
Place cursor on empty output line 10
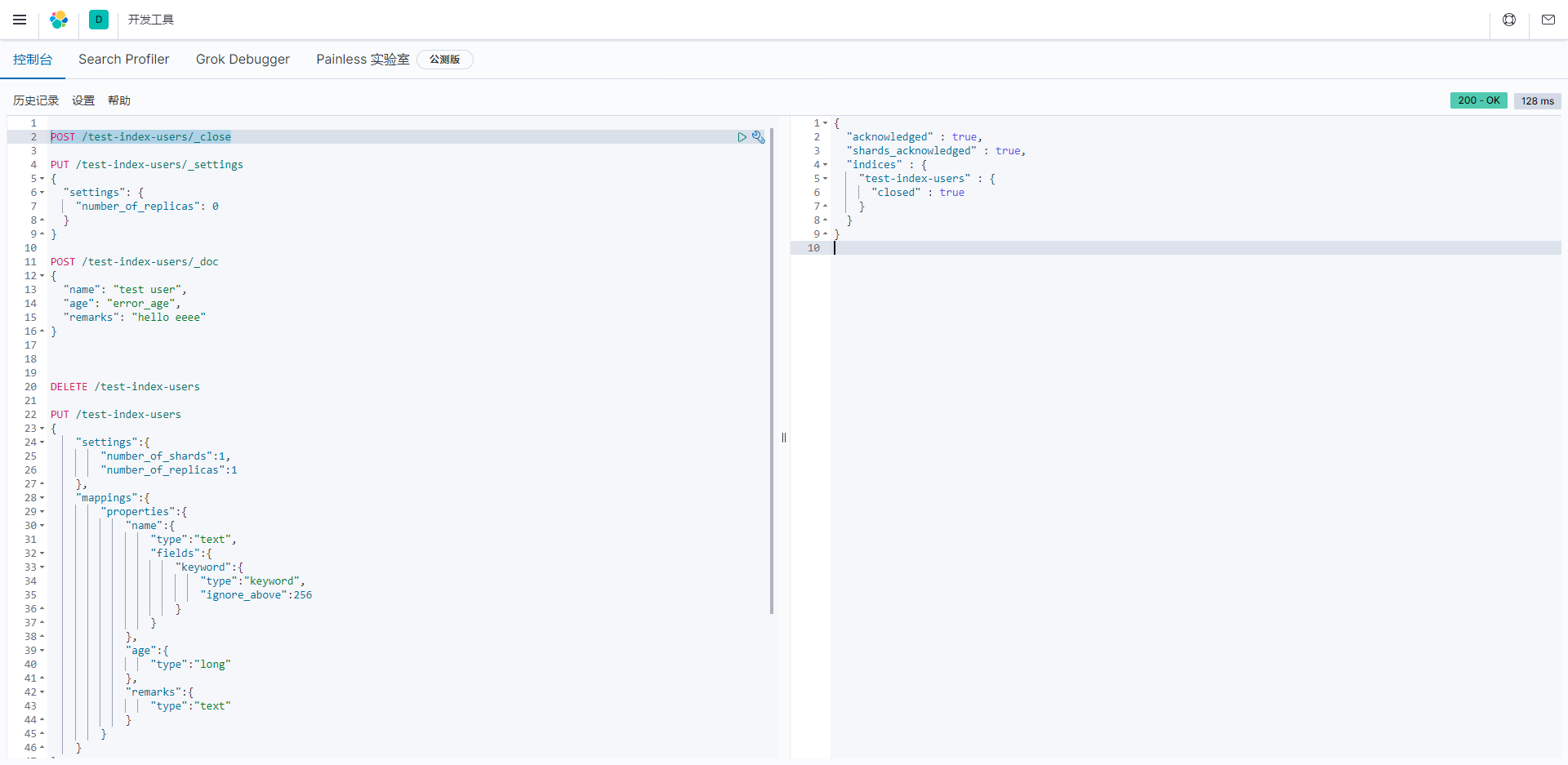click(x=1196, y=248)
